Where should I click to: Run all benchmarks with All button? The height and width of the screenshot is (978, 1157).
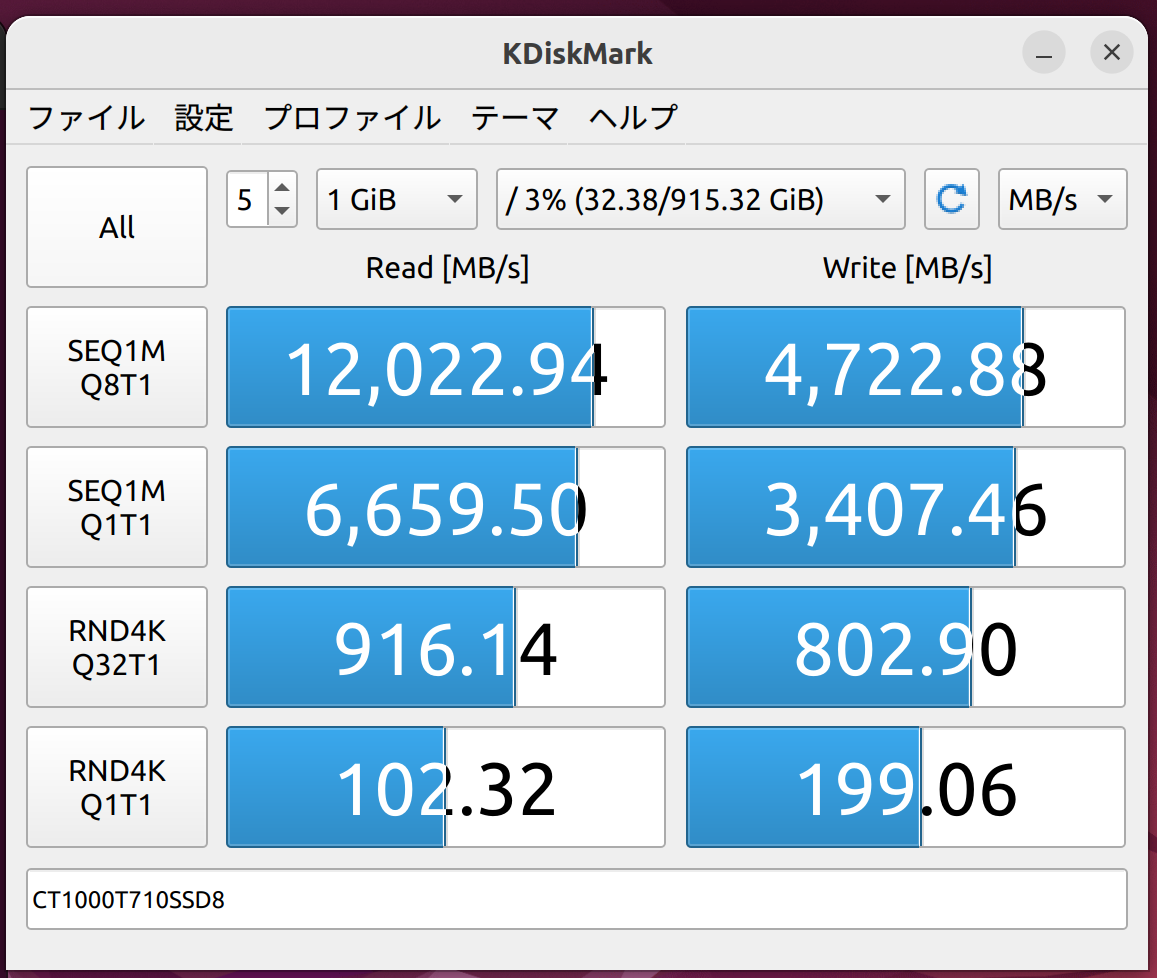pos(117,227)
